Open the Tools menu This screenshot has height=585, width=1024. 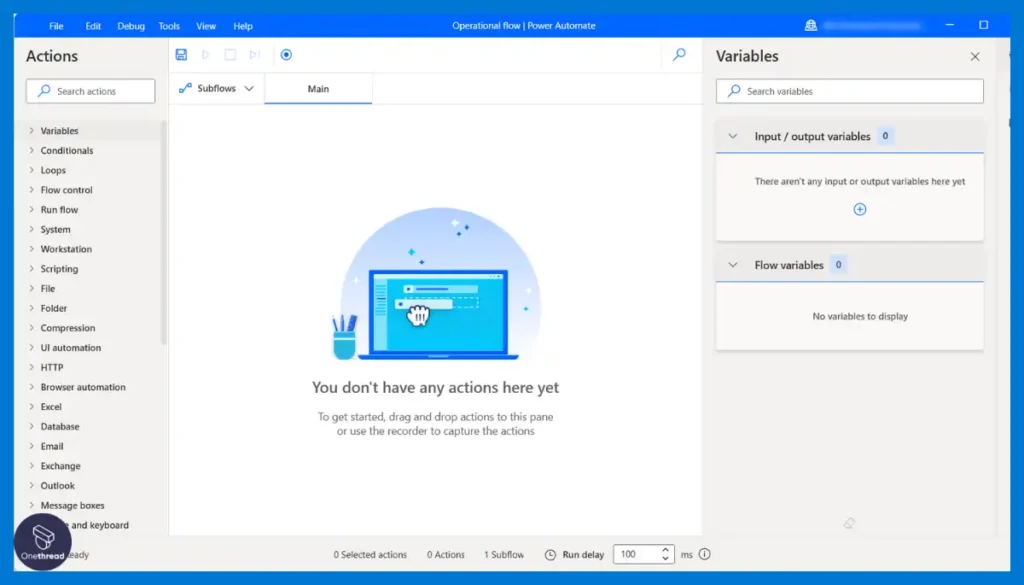coord(168,26)
